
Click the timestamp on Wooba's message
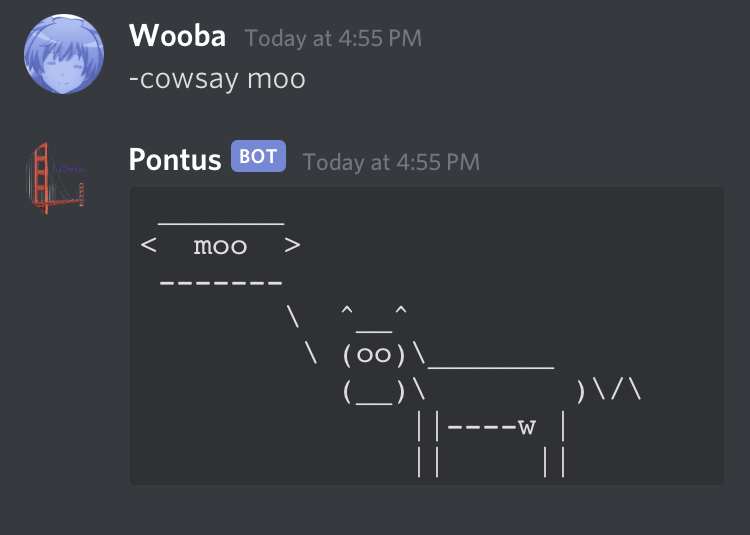pos(333,38)
